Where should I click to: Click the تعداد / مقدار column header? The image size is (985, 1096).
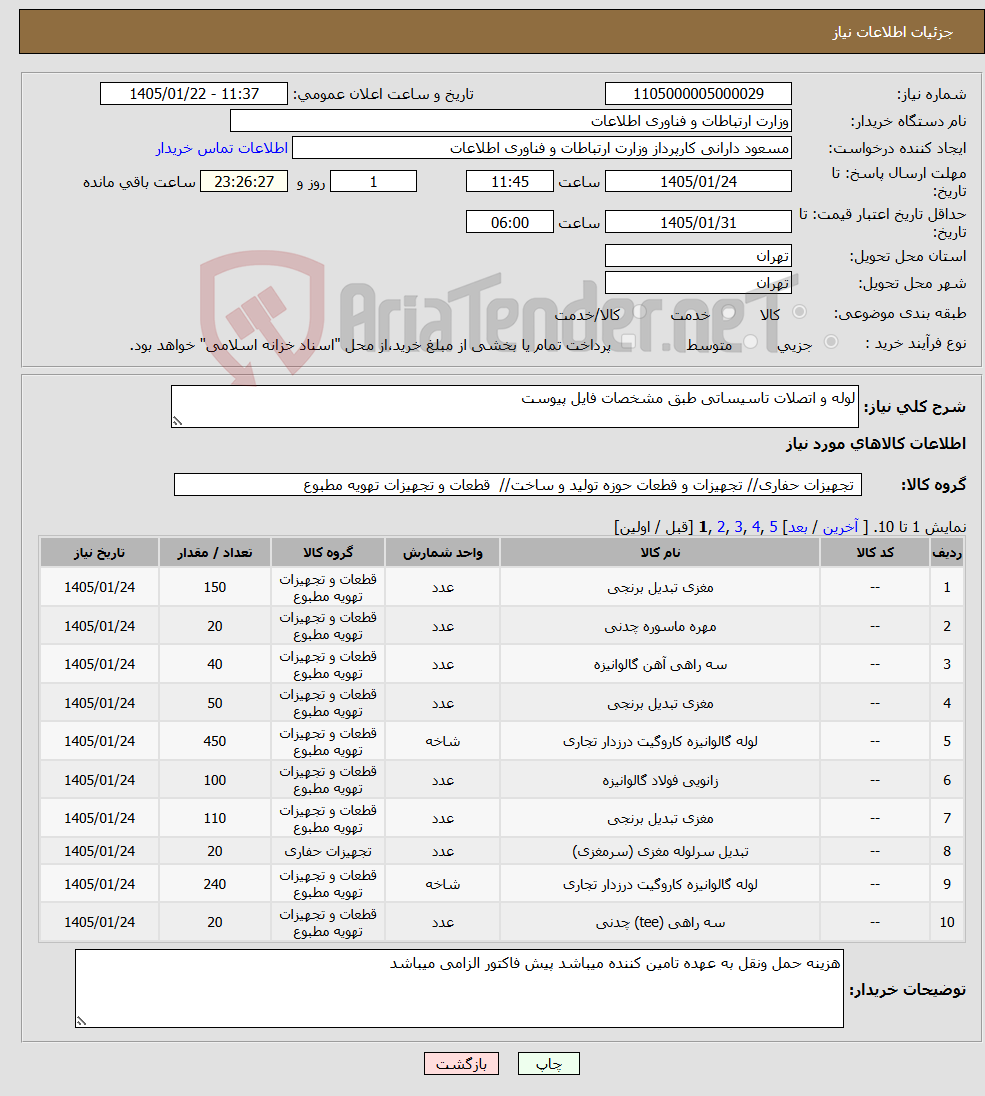click(x=215, y=552)
